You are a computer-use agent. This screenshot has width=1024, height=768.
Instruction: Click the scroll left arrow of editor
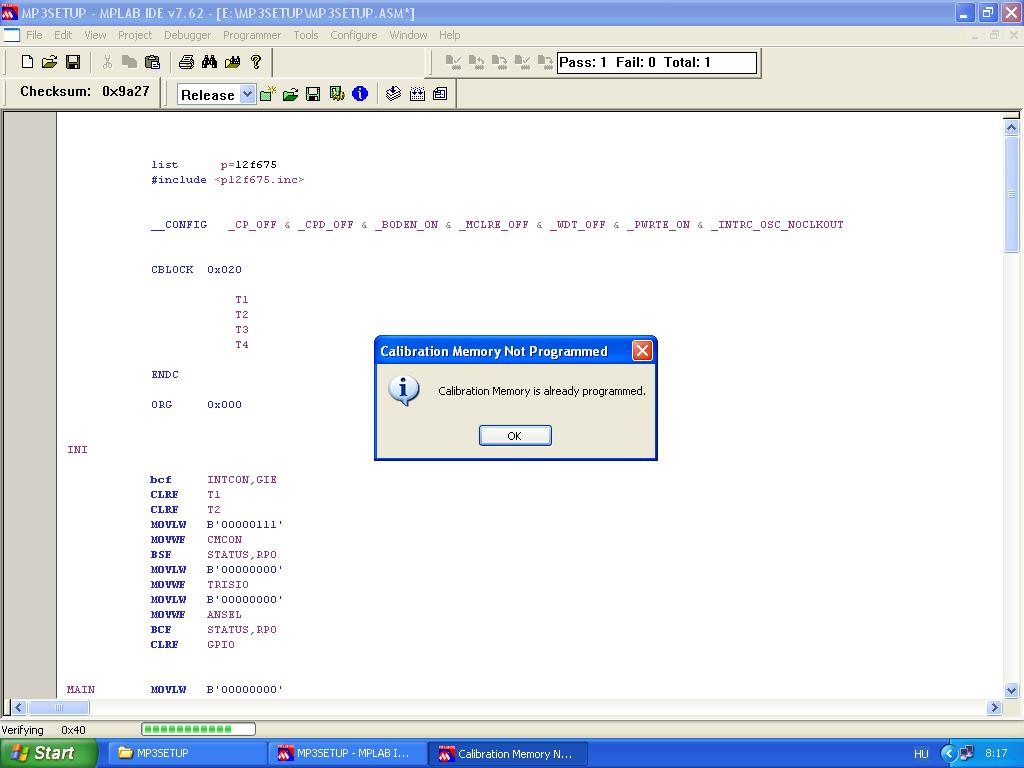[x=18, y=707]
